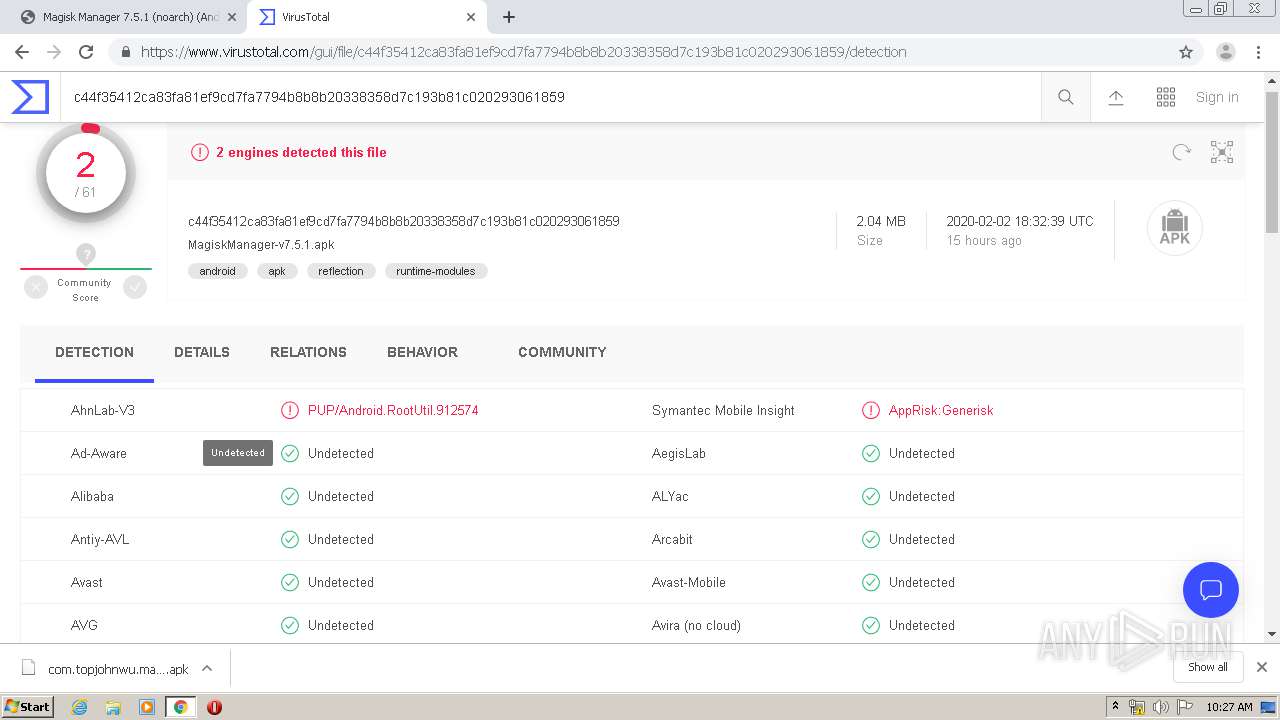Click the page scroll-down arrow
The width and height of the screenshot is (1280, 720).
[1272, 633]
